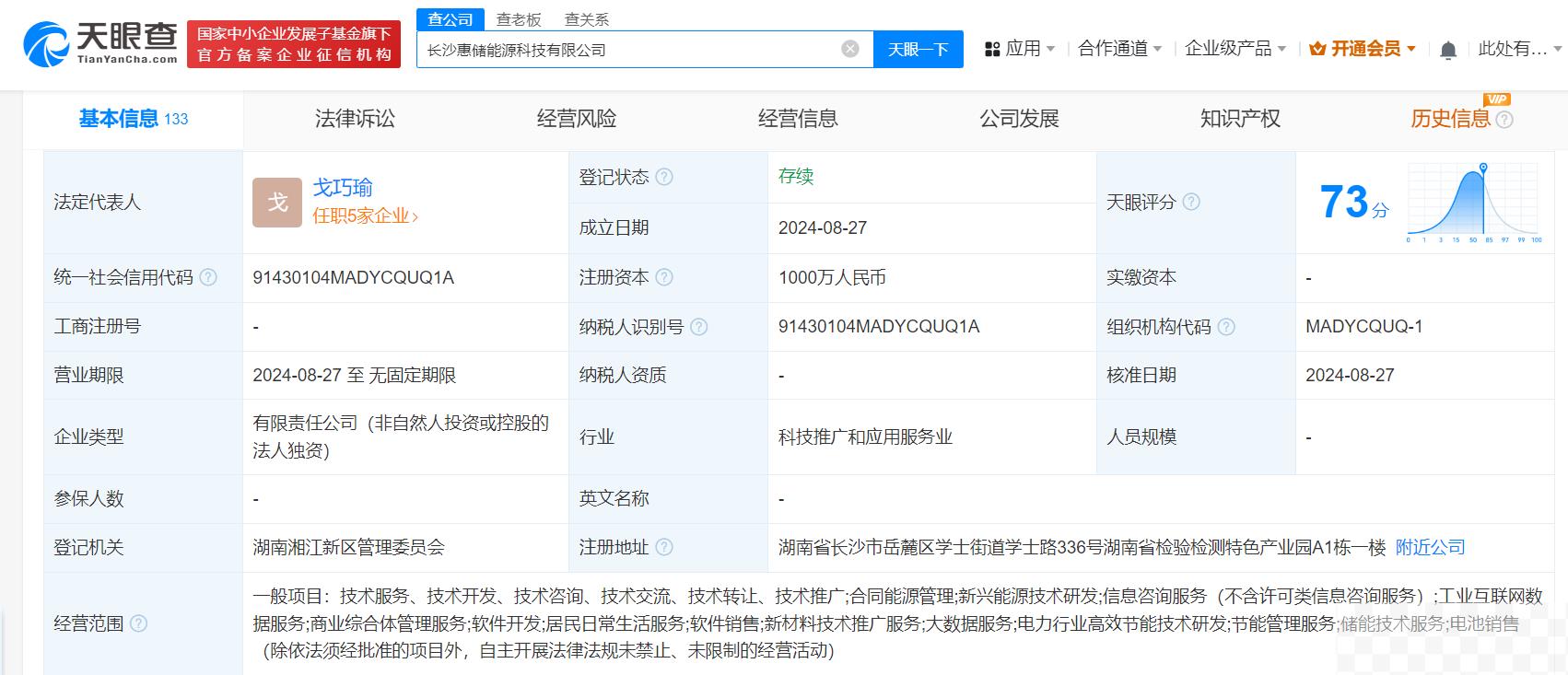Select the 基本信息 tab
The height and width of the screenshot is (675, 1568).
click(133, 119)
